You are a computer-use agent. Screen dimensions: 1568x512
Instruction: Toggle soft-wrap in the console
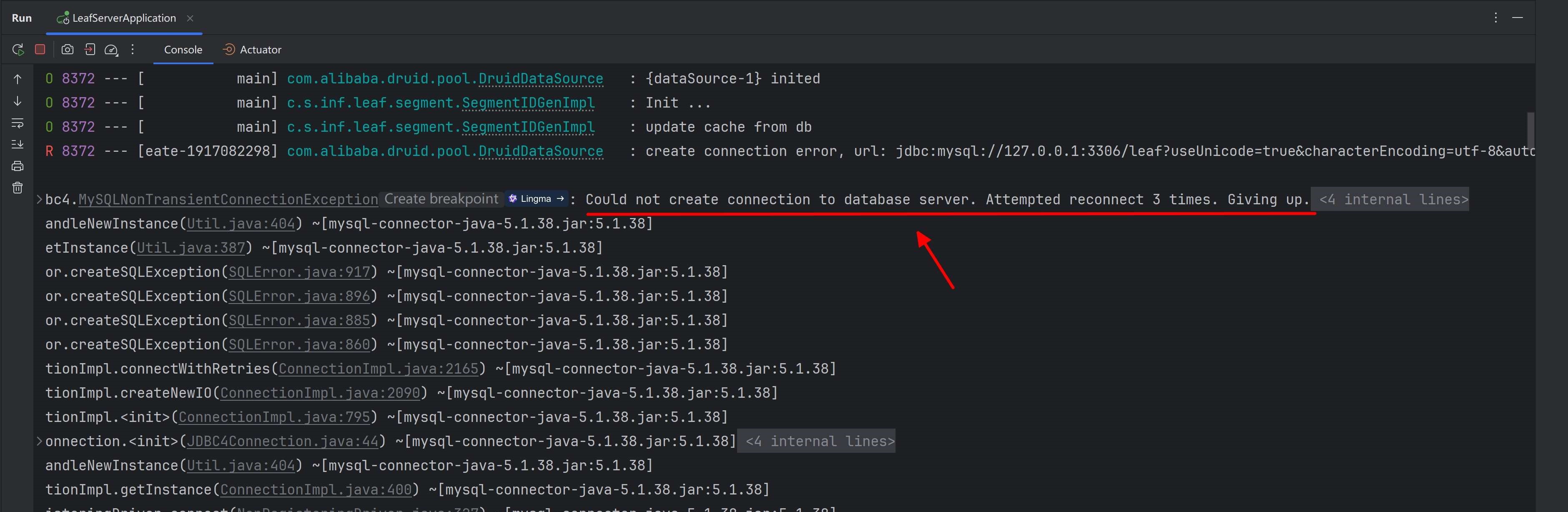pos(18,123)
